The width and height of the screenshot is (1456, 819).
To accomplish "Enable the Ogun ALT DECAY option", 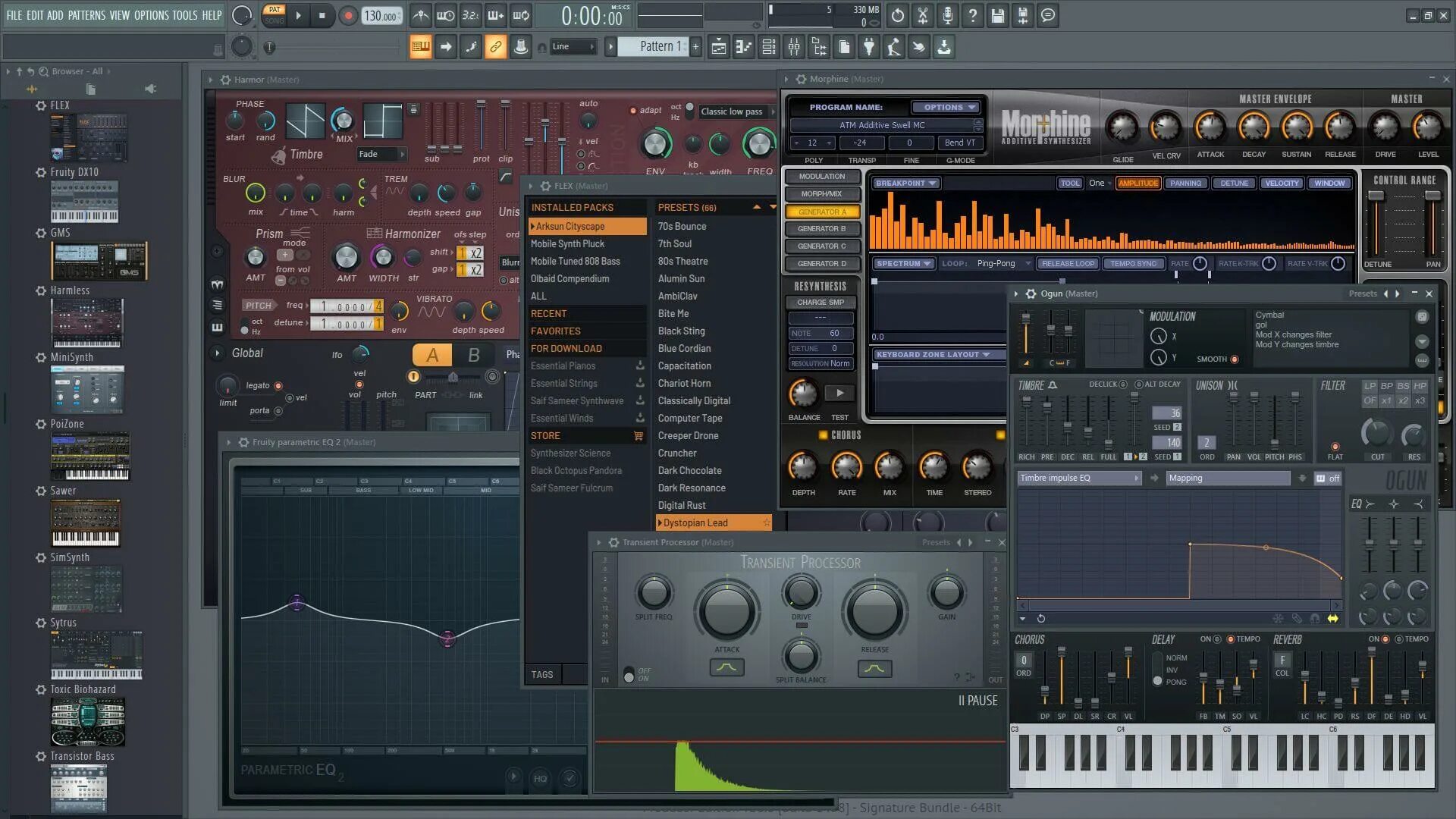I will click(x=1138, y=384).
